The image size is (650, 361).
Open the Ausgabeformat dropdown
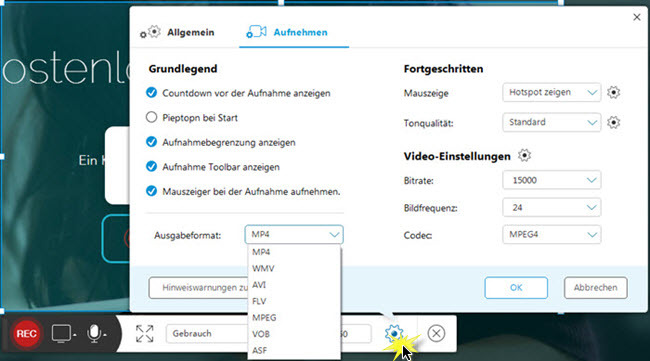(294, 235)
